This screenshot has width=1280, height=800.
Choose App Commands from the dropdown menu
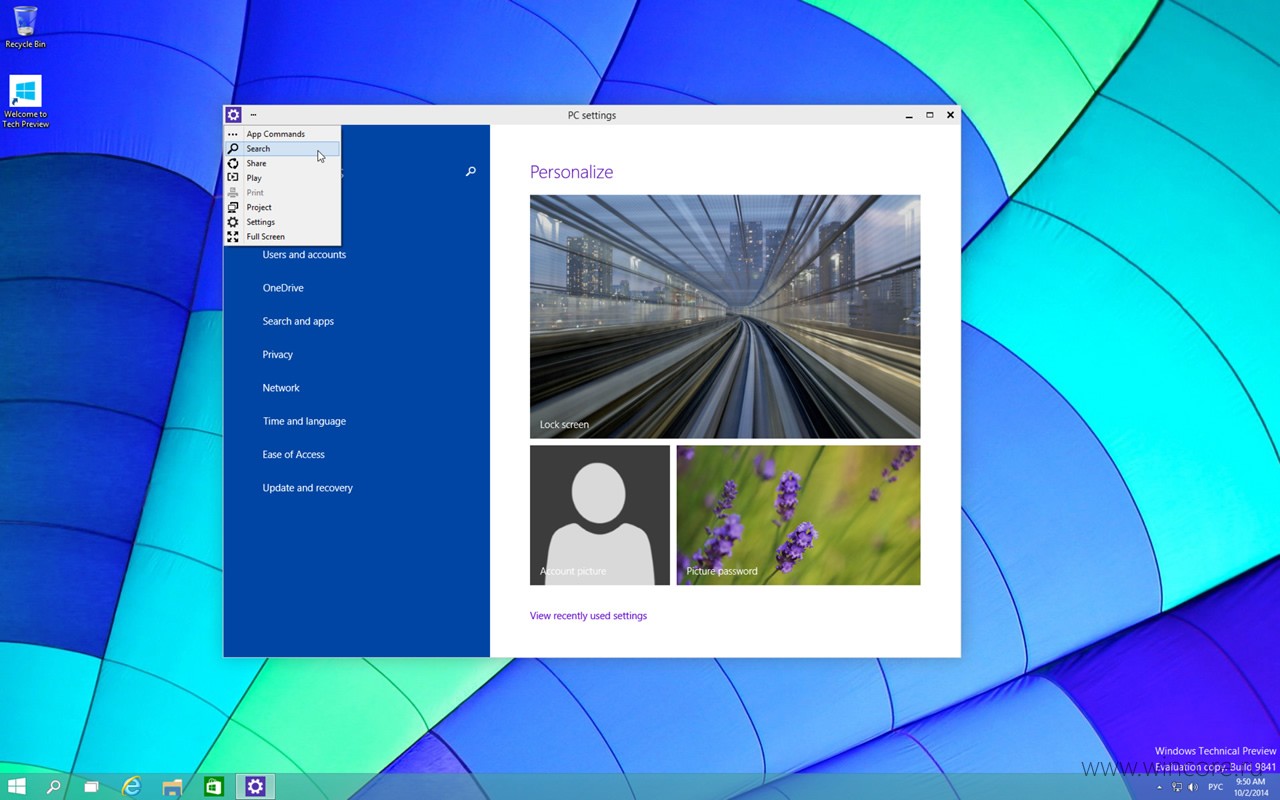pyautogui.click(x=282, y=134)
